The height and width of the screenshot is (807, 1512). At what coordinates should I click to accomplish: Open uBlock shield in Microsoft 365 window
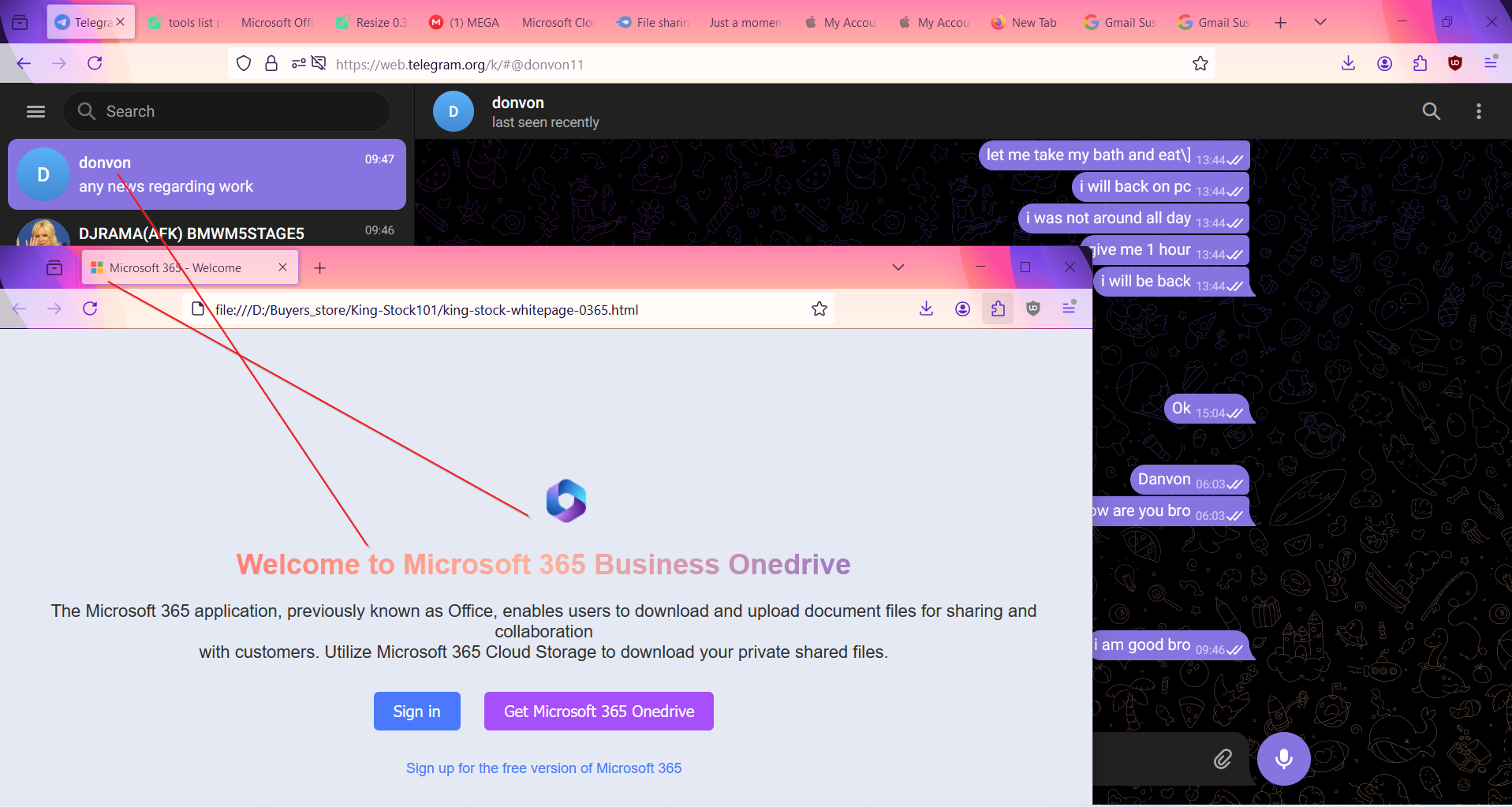(1033, 308)
